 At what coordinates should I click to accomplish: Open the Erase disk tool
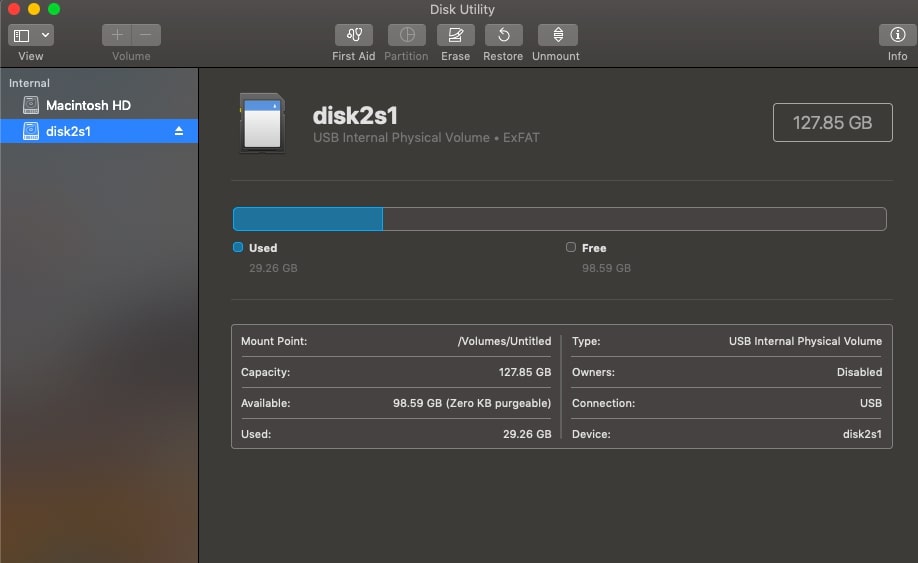pos(455,35)
